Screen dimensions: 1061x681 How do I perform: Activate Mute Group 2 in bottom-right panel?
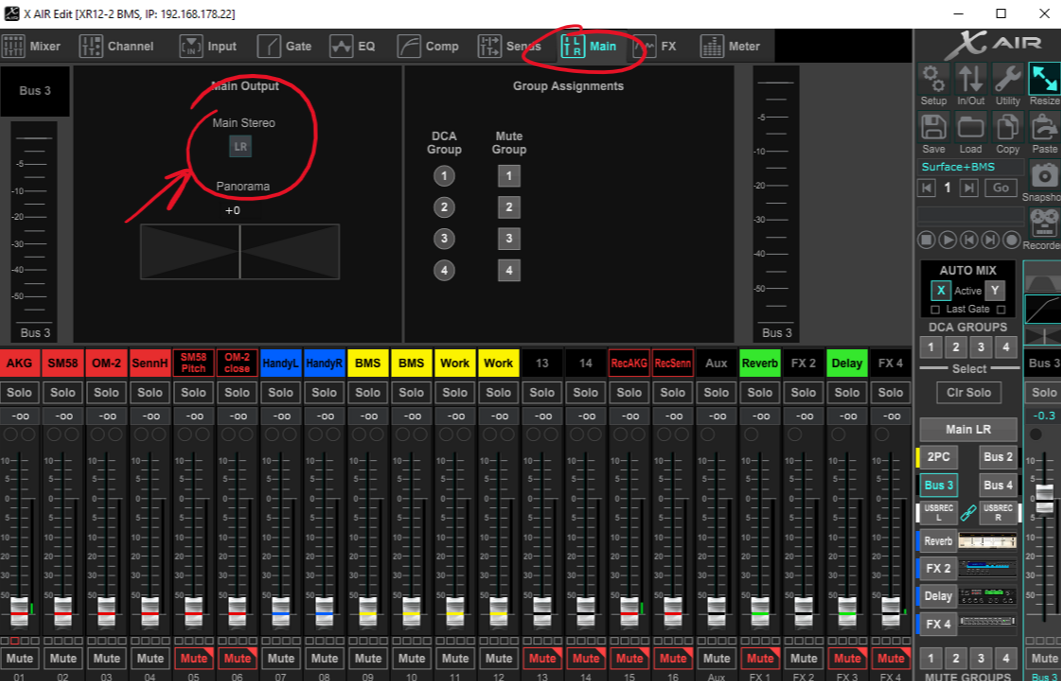coord(955,658)
